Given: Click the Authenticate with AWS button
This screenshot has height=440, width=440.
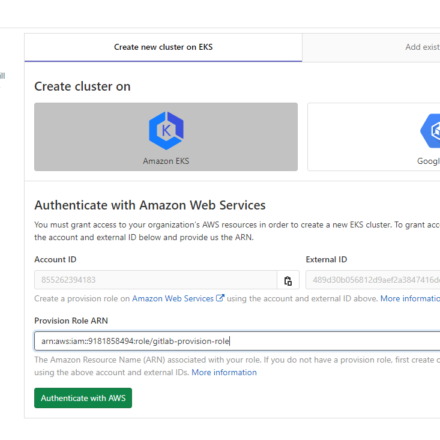Looking at the screenshot, I should tap(83, 398).
